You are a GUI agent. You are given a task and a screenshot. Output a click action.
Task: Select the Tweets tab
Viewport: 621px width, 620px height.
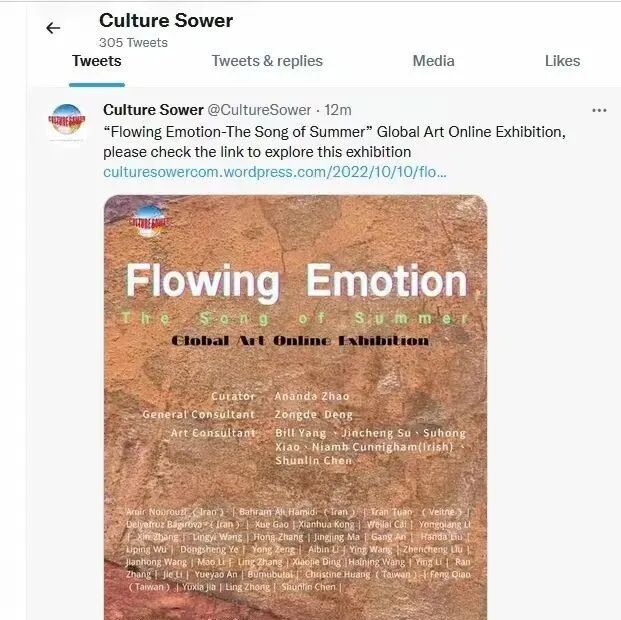[x=97, y=61]
